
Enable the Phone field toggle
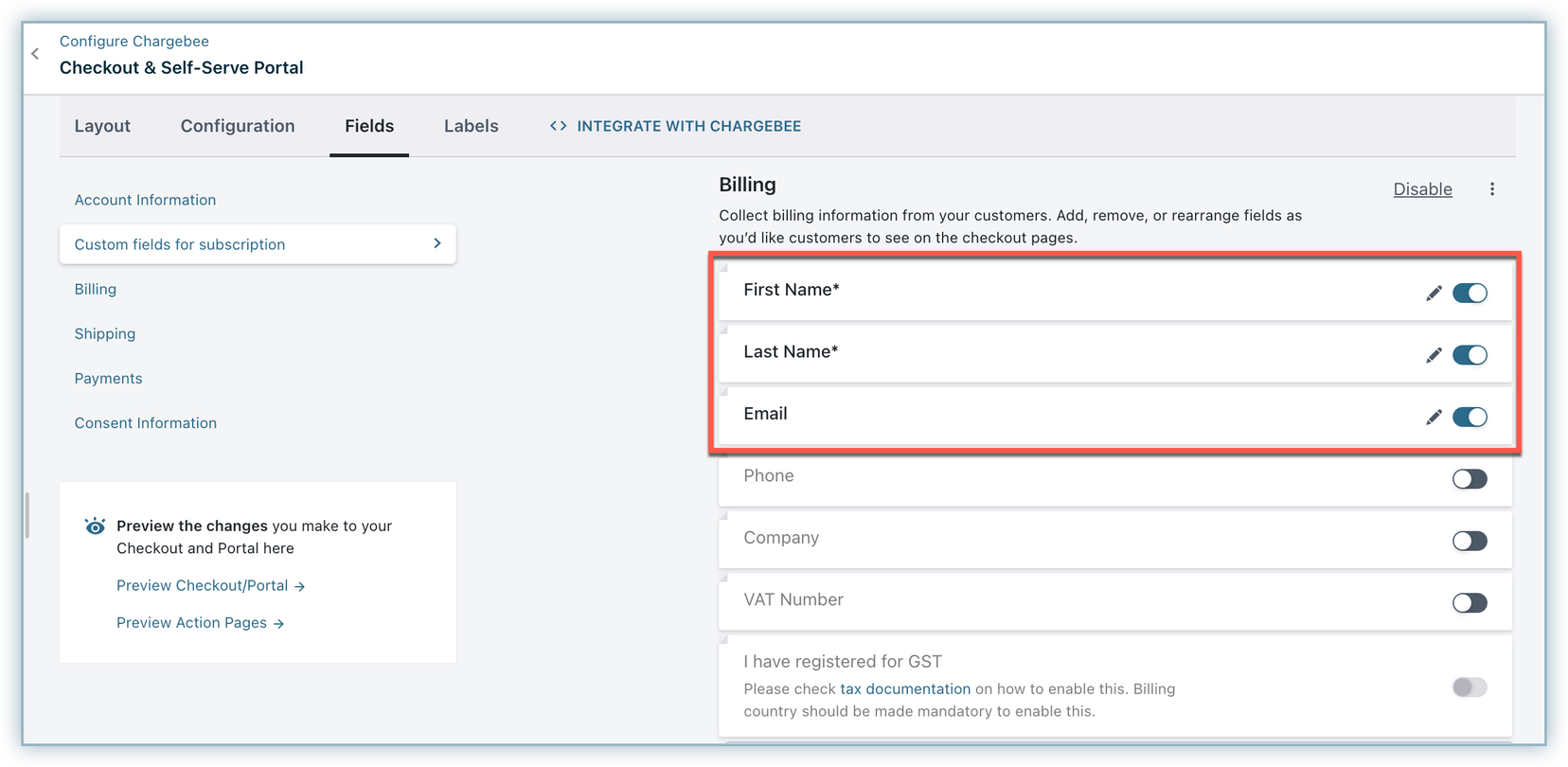[x=1470, y=479]
